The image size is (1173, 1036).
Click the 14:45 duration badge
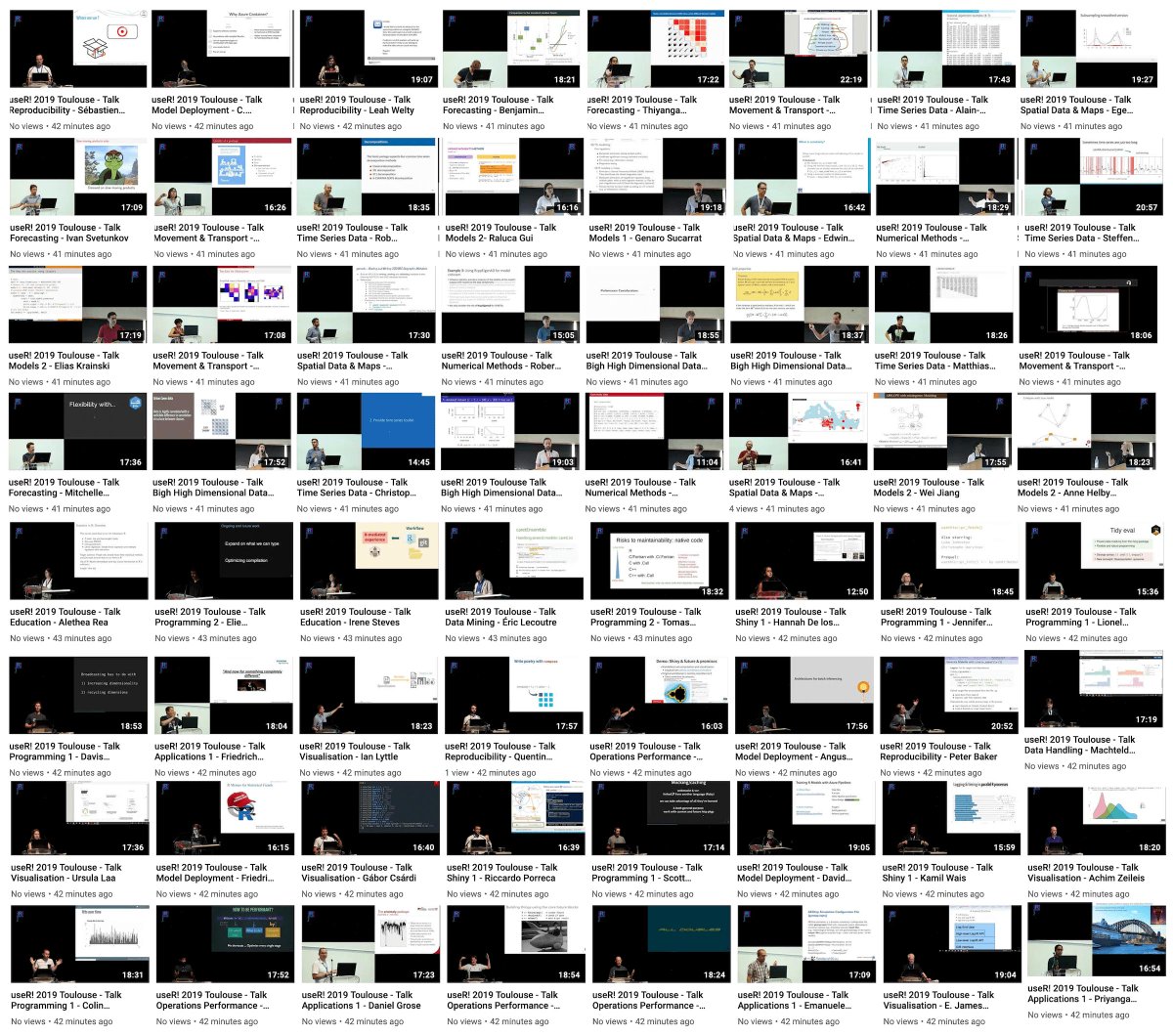[418, 463]
